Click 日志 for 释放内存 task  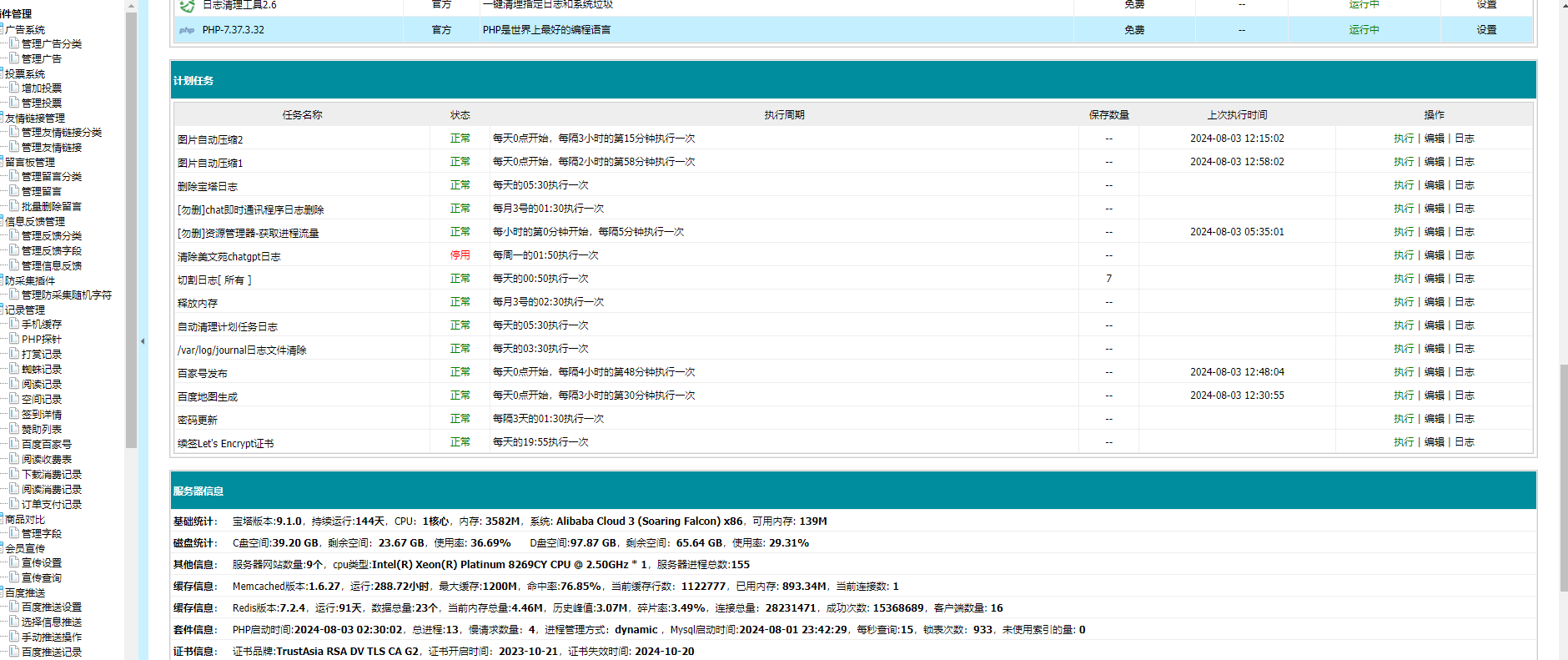point(1465,302)
